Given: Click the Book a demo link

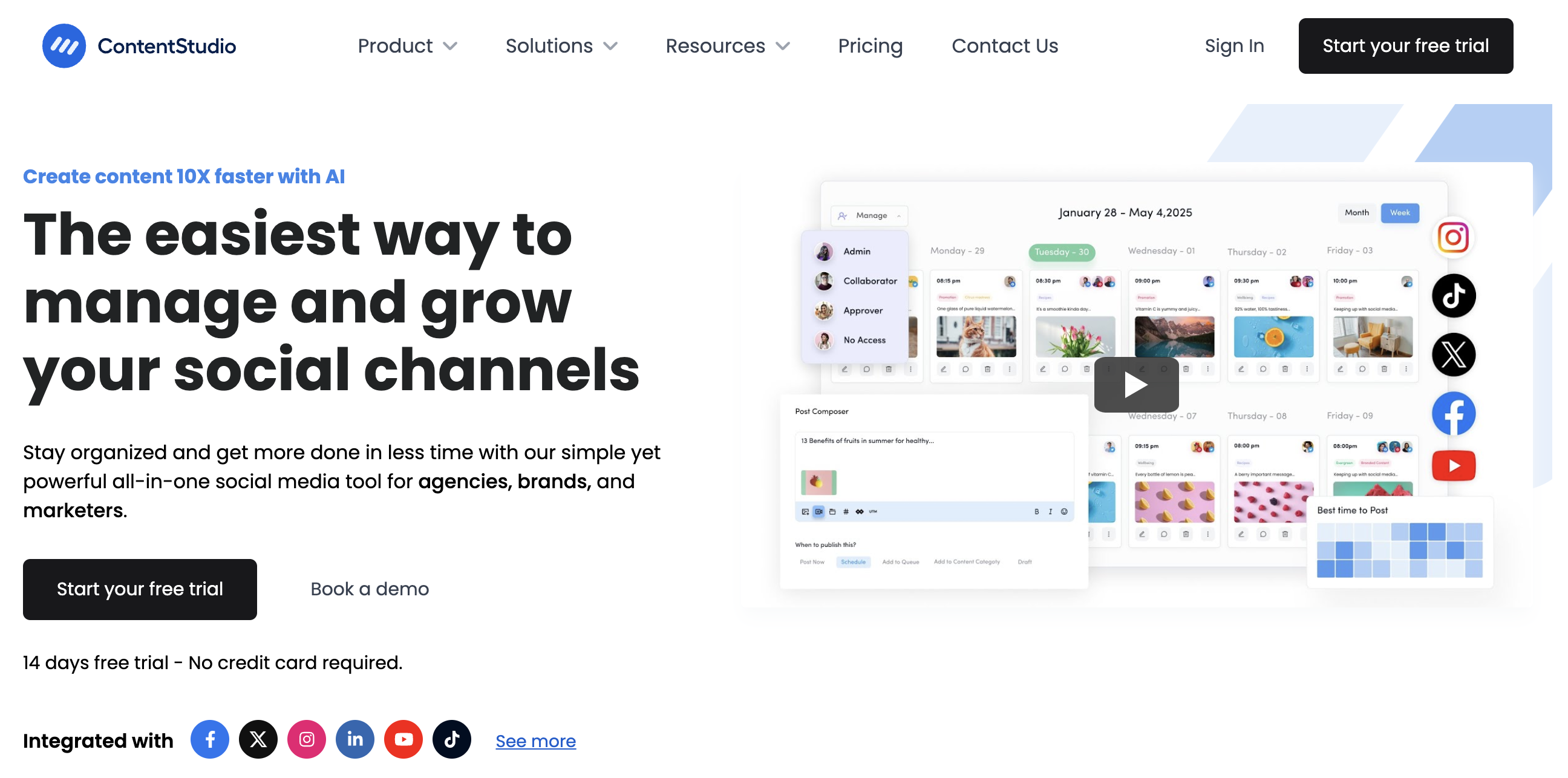Looking at the screenshot, I should click(370, 589).
